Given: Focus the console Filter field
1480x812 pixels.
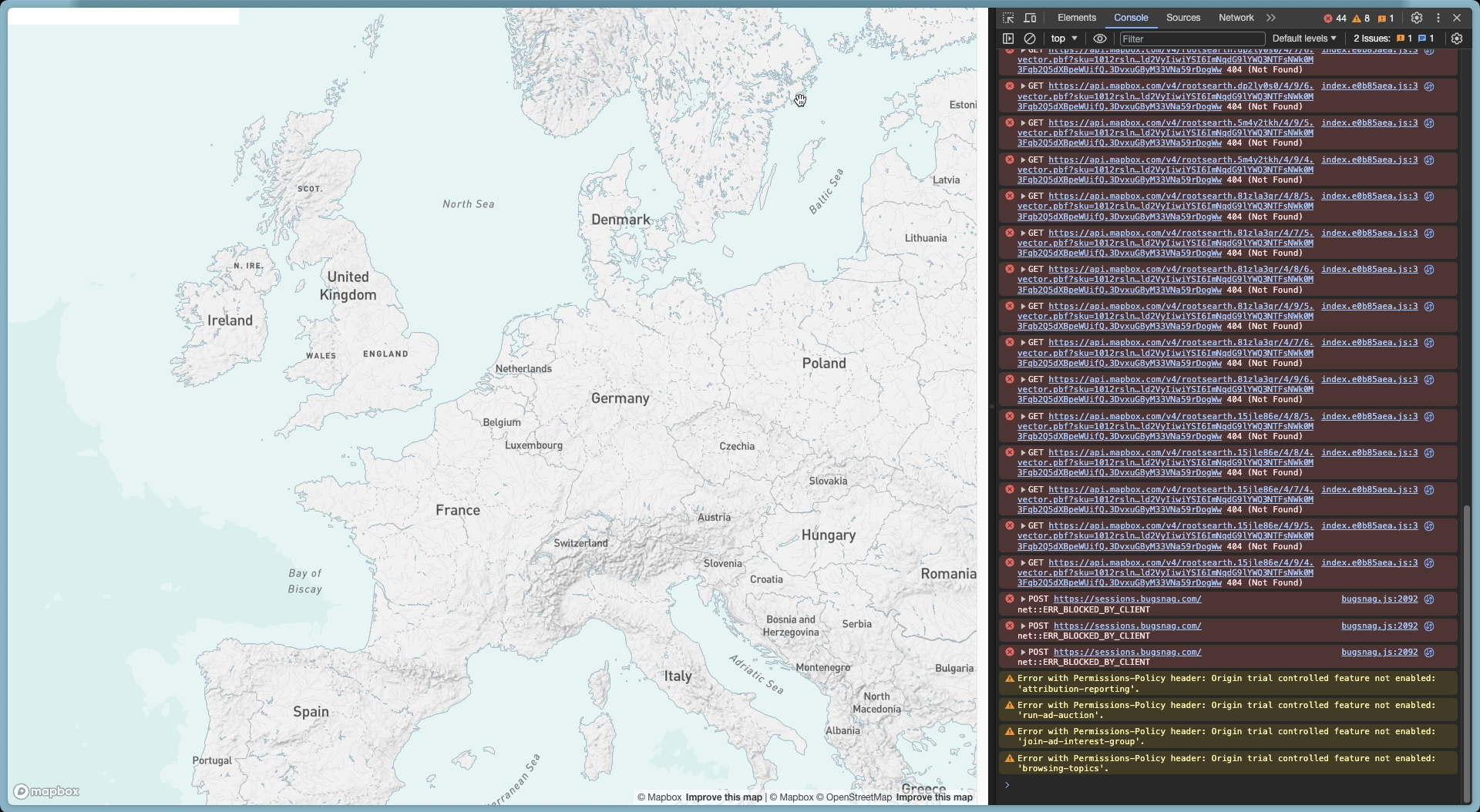Looking at the screenshot, I should coord(1192,39).
